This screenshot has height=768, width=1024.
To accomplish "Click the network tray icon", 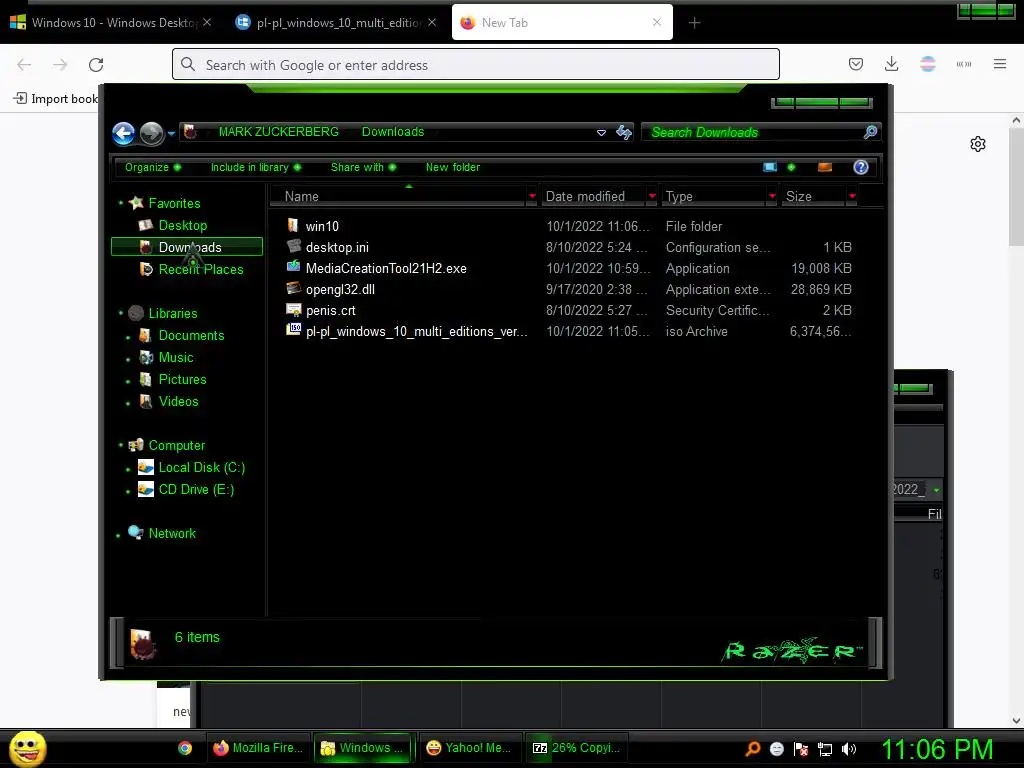I will tap(825, 749).
